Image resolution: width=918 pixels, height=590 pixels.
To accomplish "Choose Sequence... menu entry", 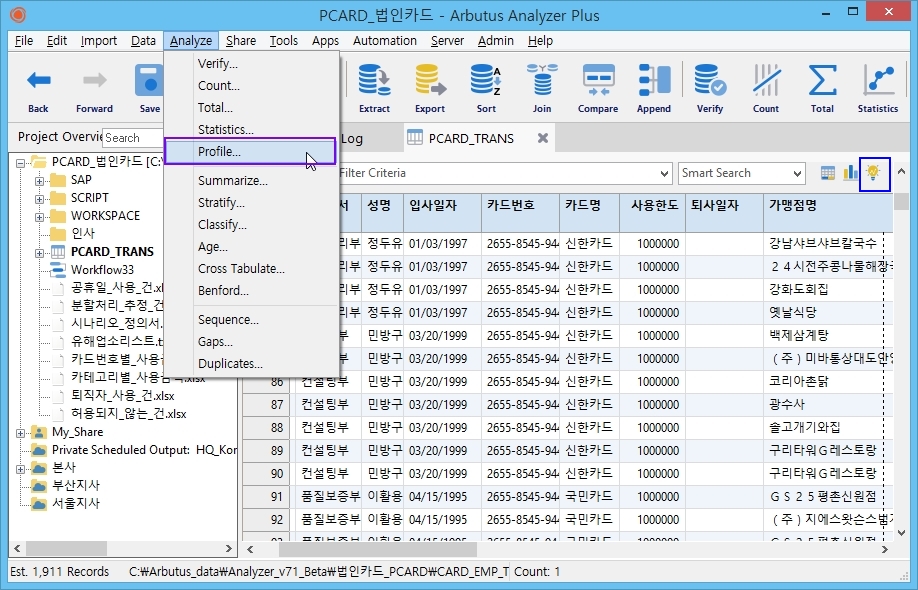I will pos(228,320).
